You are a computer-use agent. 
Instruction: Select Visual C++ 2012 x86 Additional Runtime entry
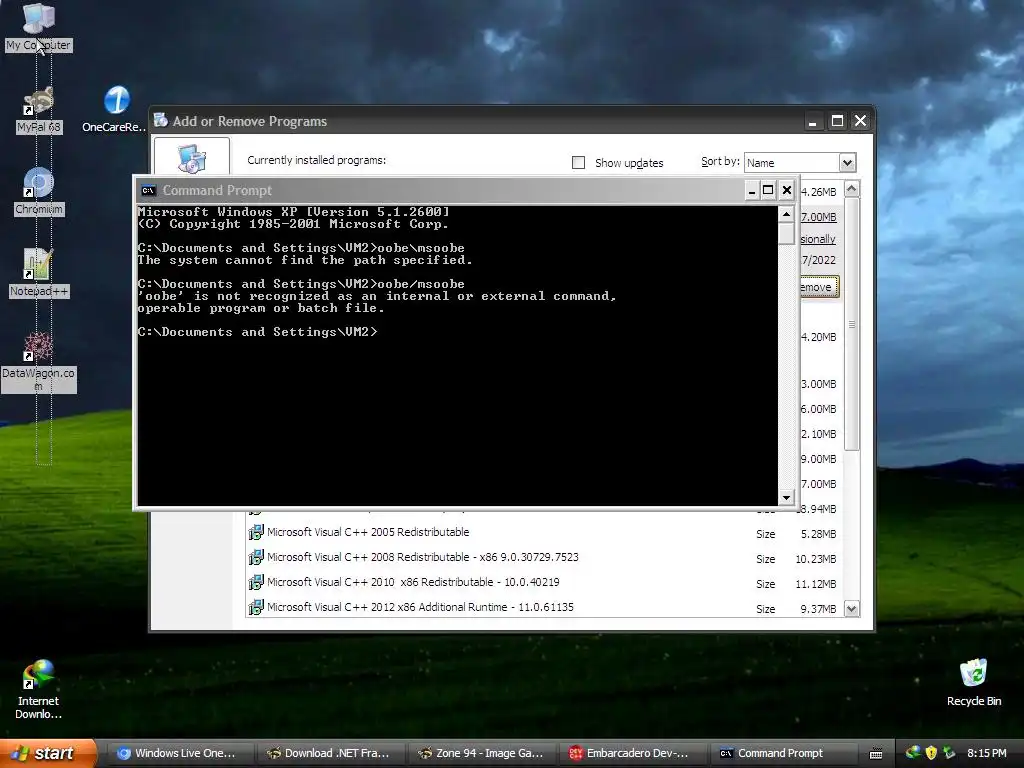pyautogui.click(x=420, y=607)
